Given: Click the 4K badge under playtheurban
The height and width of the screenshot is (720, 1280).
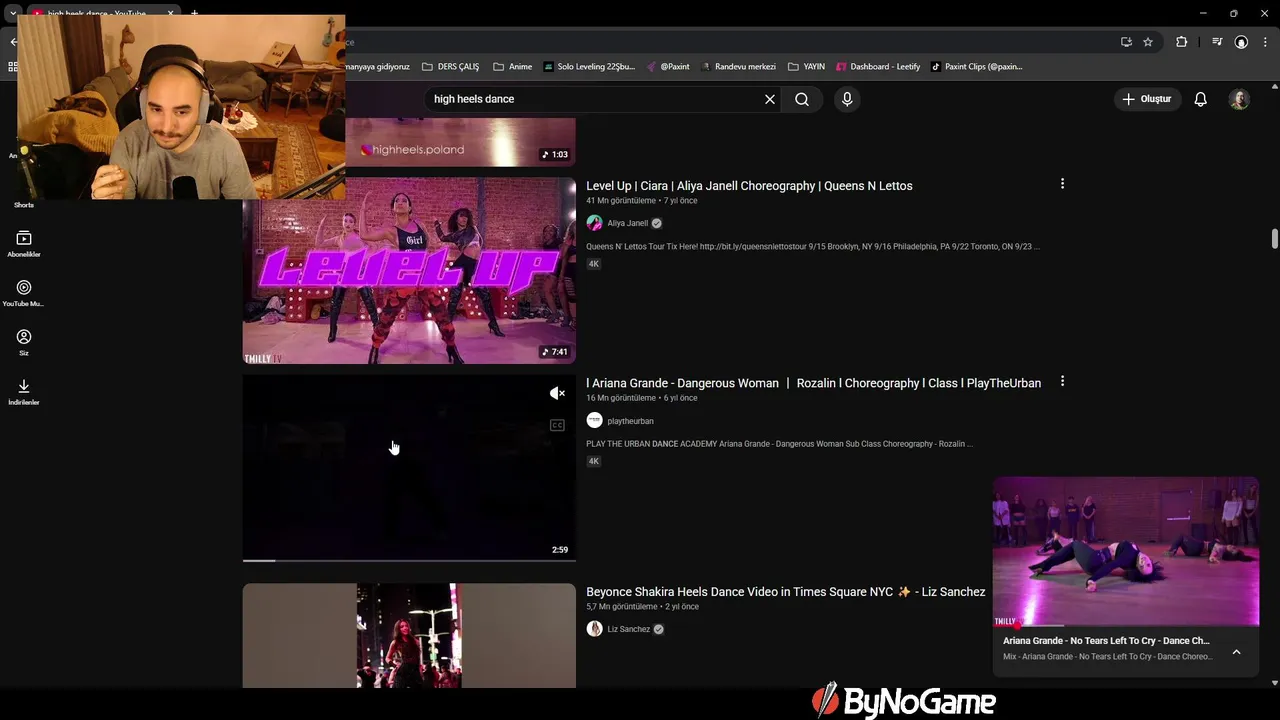Looking at the screenshot, I should (x=593, y=461).
